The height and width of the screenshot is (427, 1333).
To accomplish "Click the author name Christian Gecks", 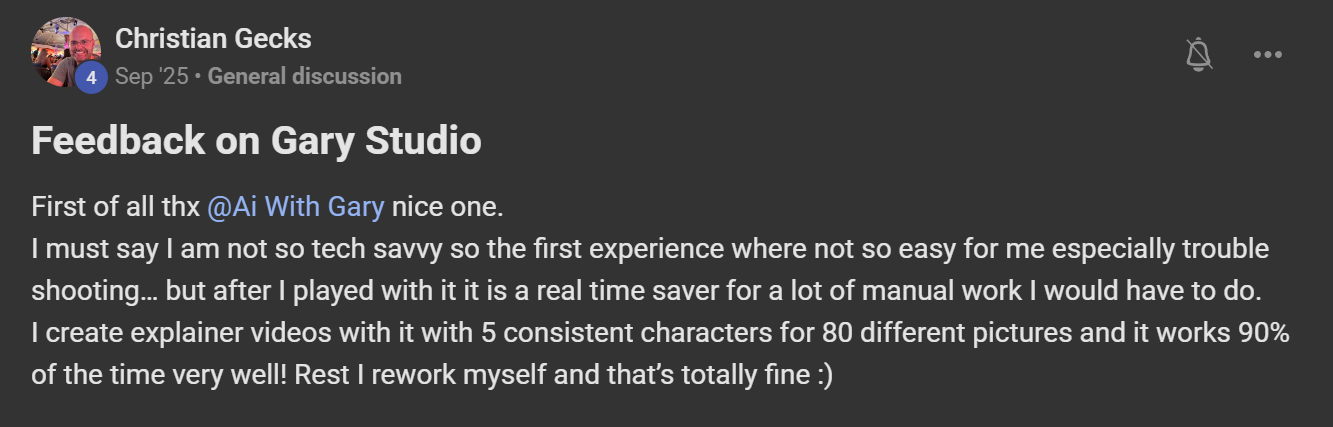I will pyautogui.click(x=213, y=39).
